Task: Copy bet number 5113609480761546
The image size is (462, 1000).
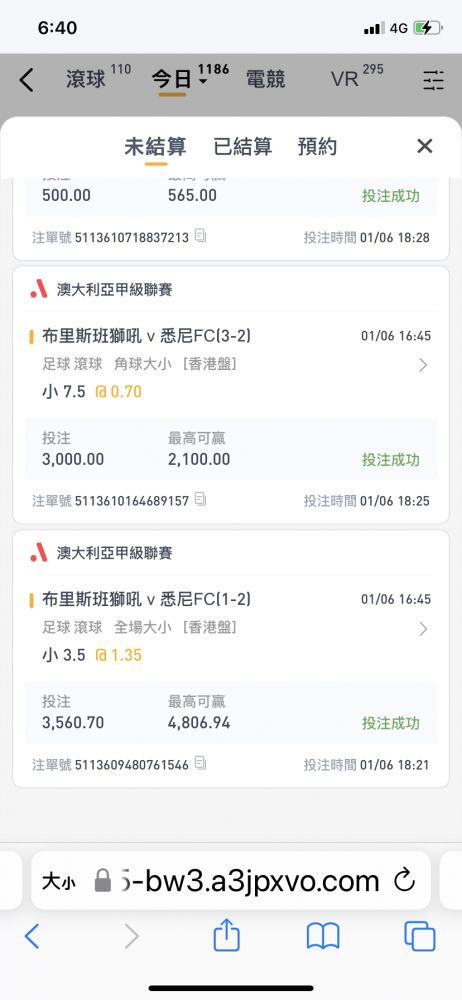Action: pyautogui.click(x=200, y=763)
